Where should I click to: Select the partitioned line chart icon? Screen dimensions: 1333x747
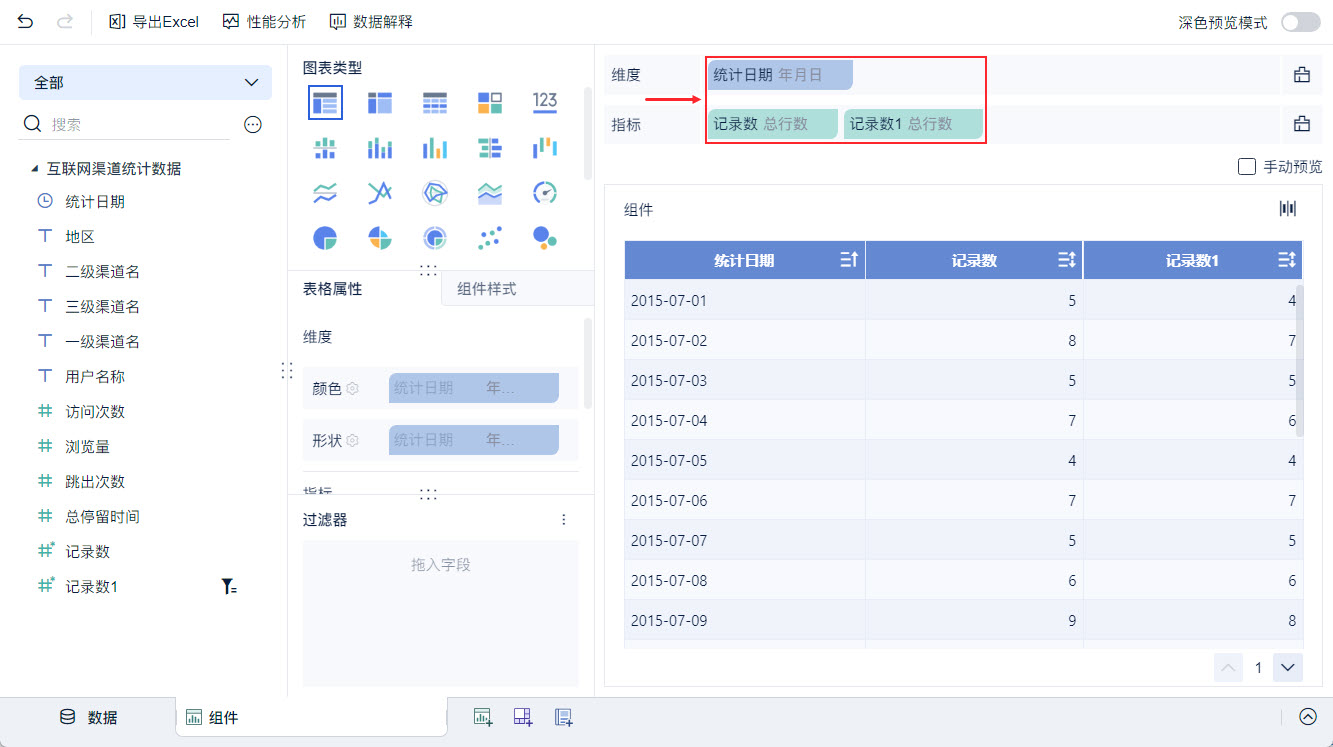(x=325, y=193)
